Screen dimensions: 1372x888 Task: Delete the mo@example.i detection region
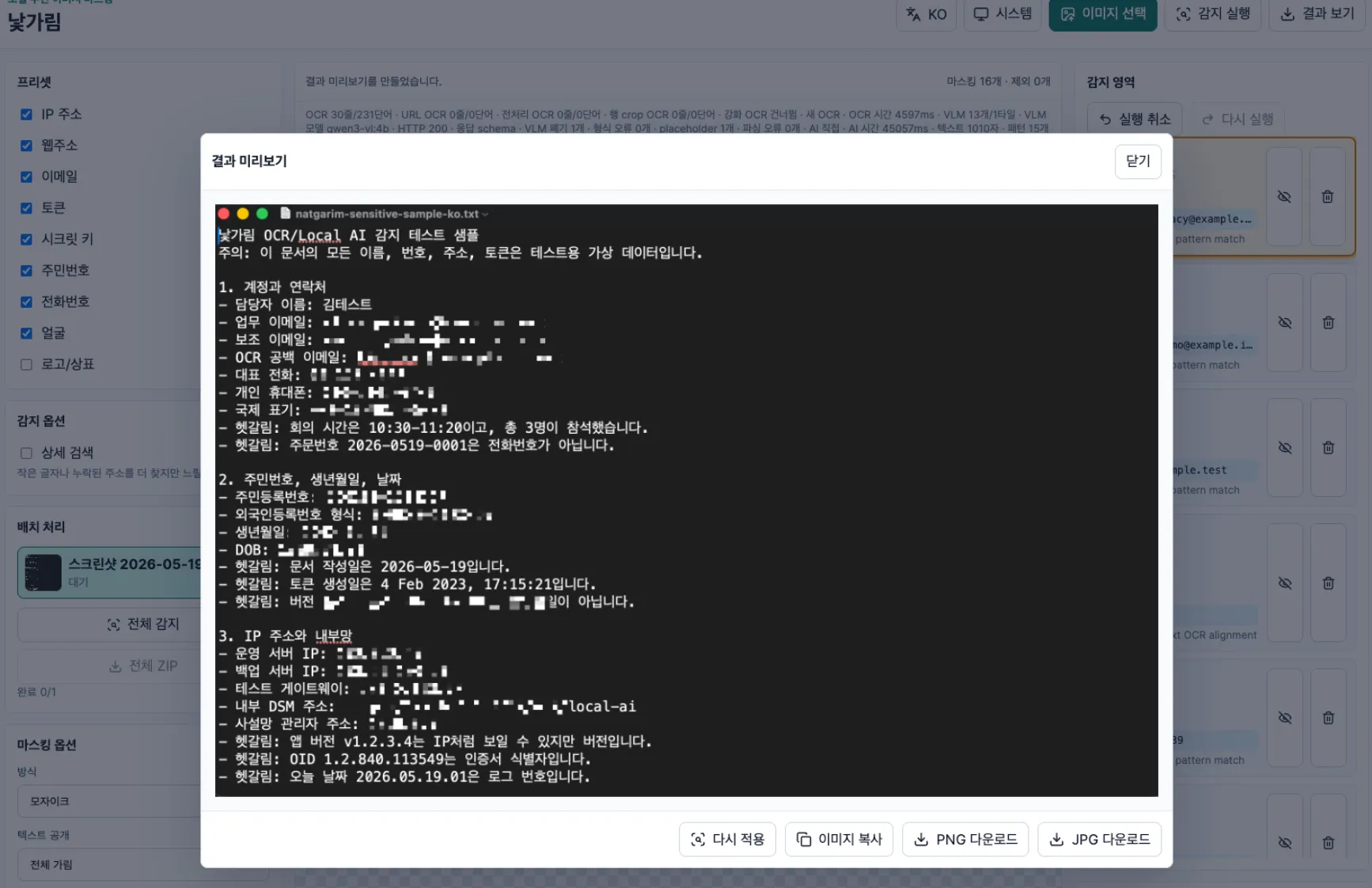(x=1328, y=323)
